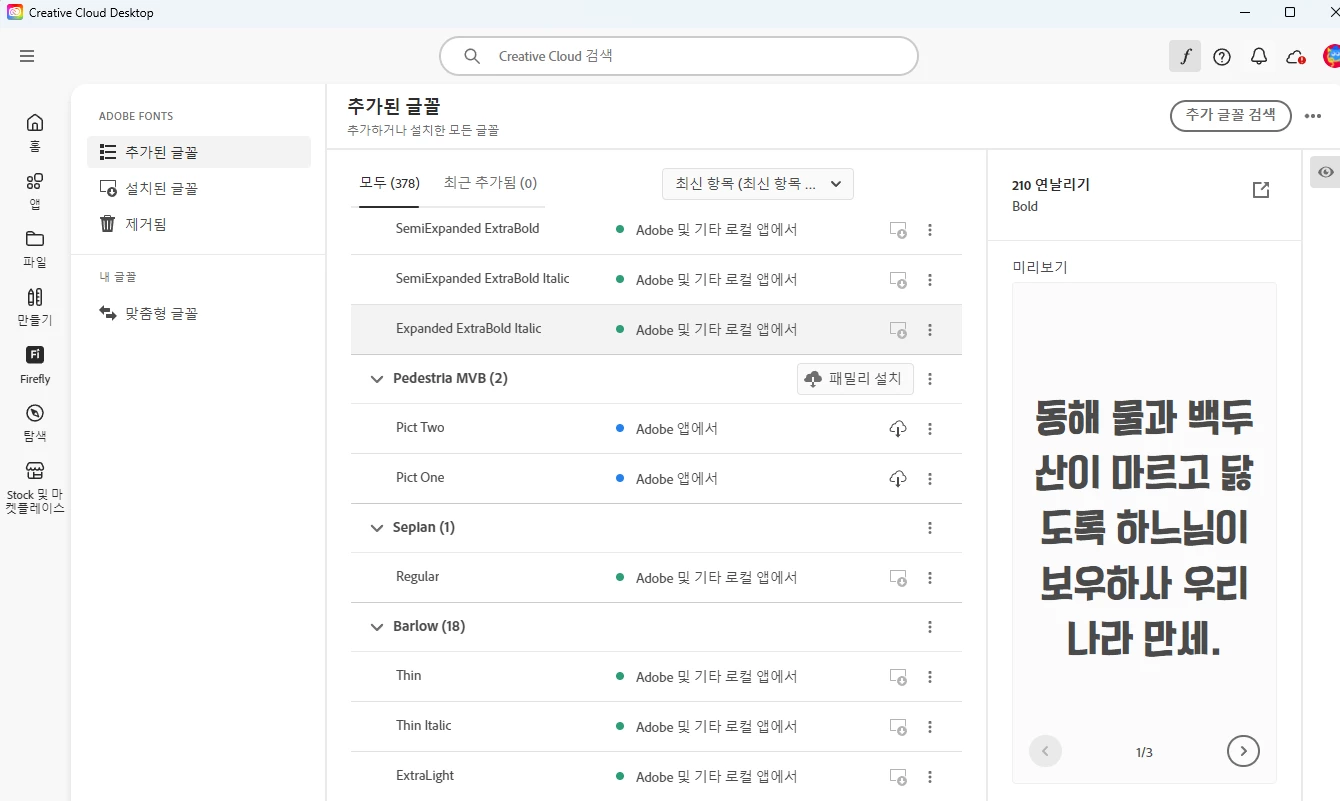Install icon for Barlow Thin Italic row
Viewport: 1340px width, 801px height.
(x=898, y=727)
